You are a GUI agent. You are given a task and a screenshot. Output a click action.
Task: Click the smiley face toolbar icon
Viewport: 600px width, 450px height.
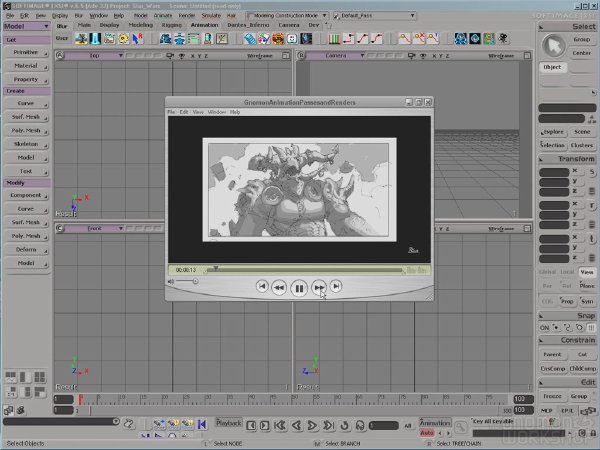292,39
